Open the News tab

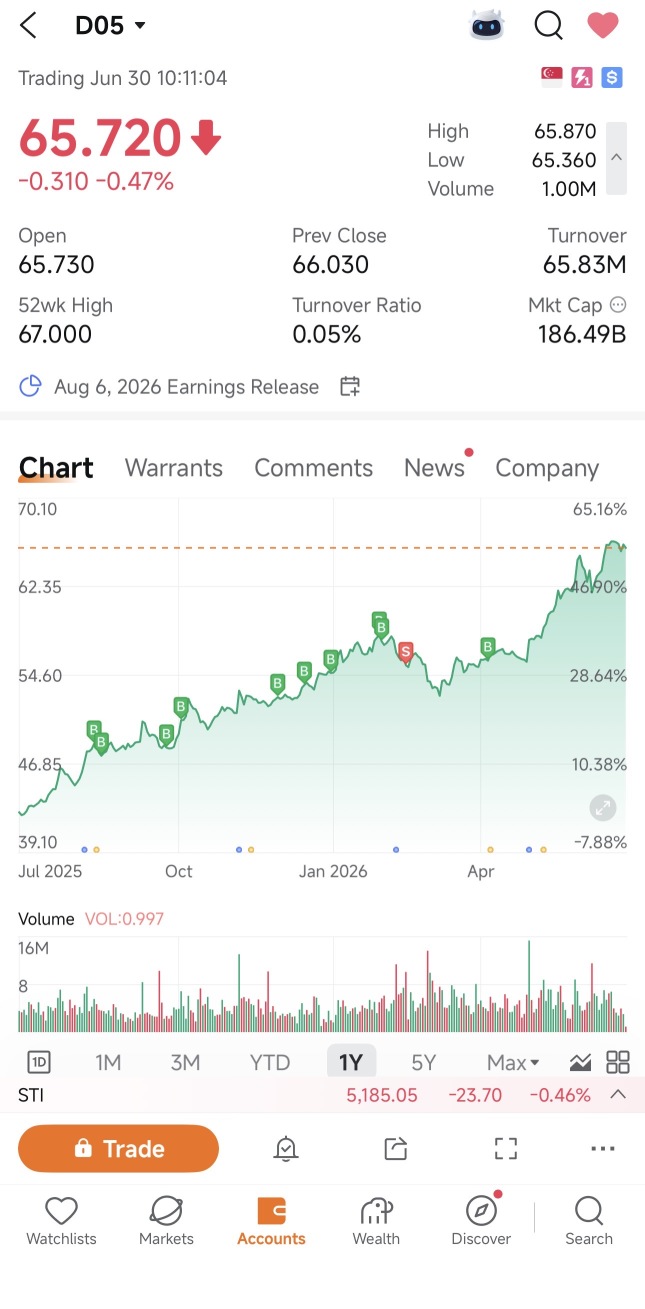(x=434, y=468)
